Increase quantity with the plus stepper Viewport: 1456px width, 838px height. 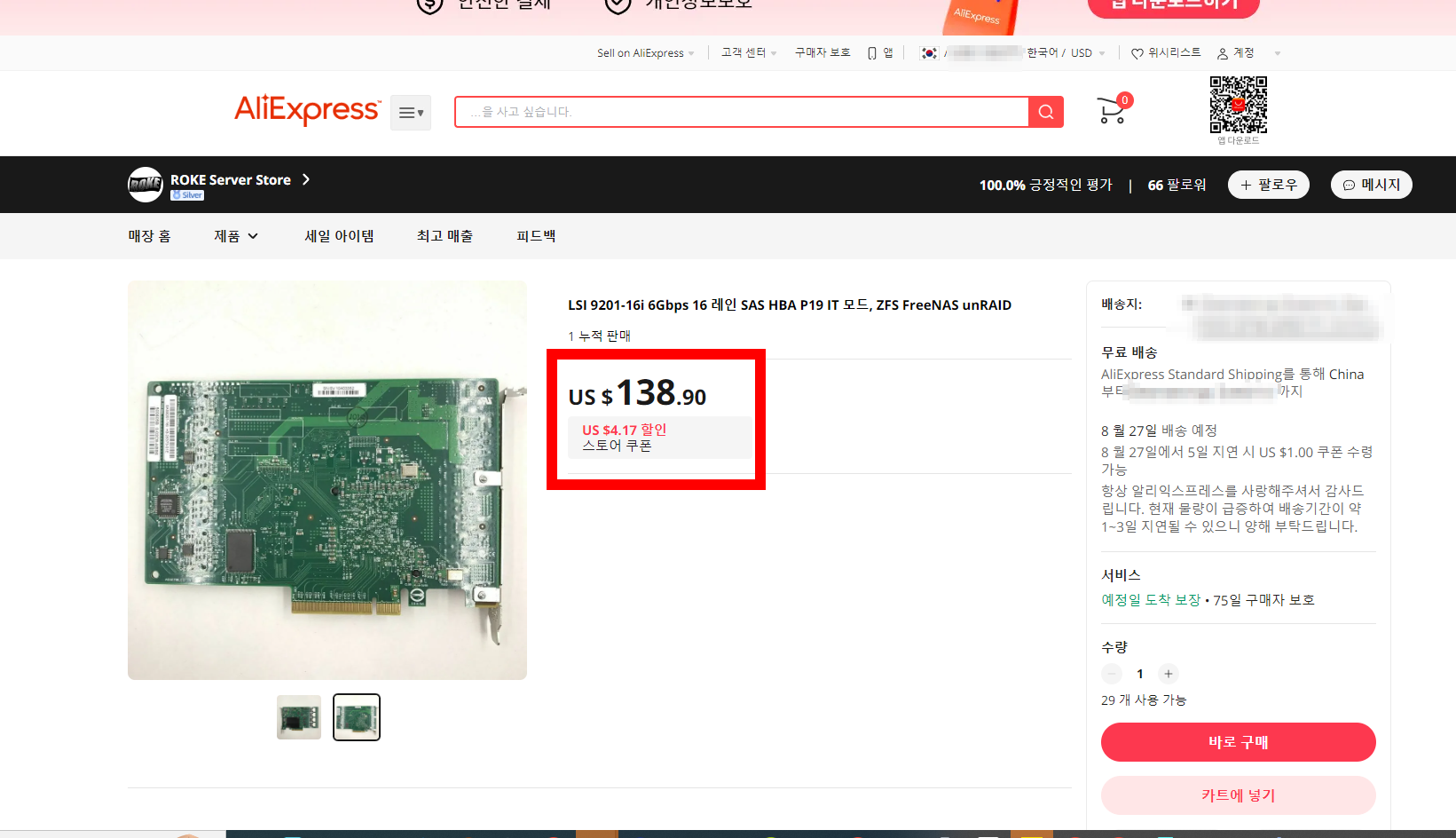[1168, 673]
